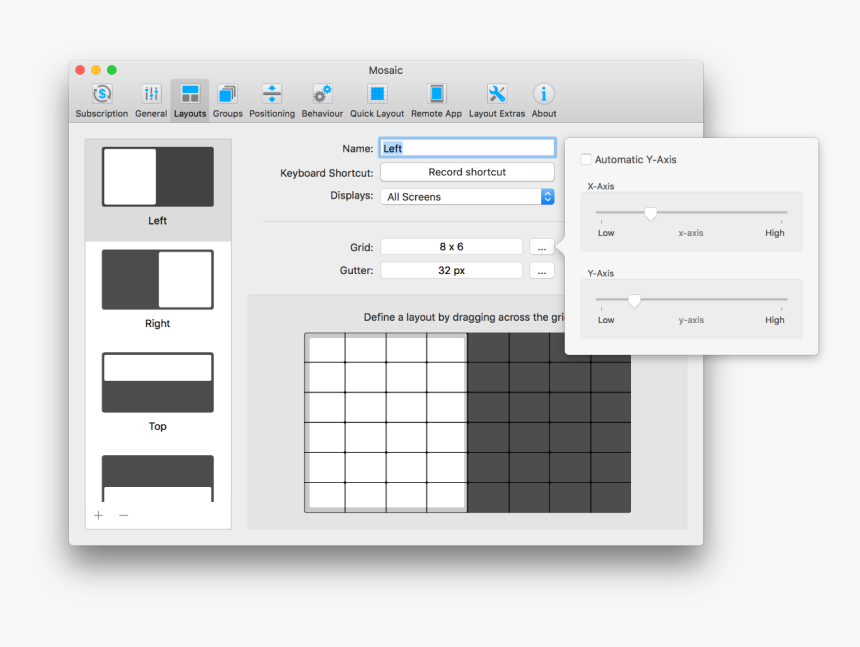Open the Subscription settings icon
860x647 pixels.
(101, 95)
